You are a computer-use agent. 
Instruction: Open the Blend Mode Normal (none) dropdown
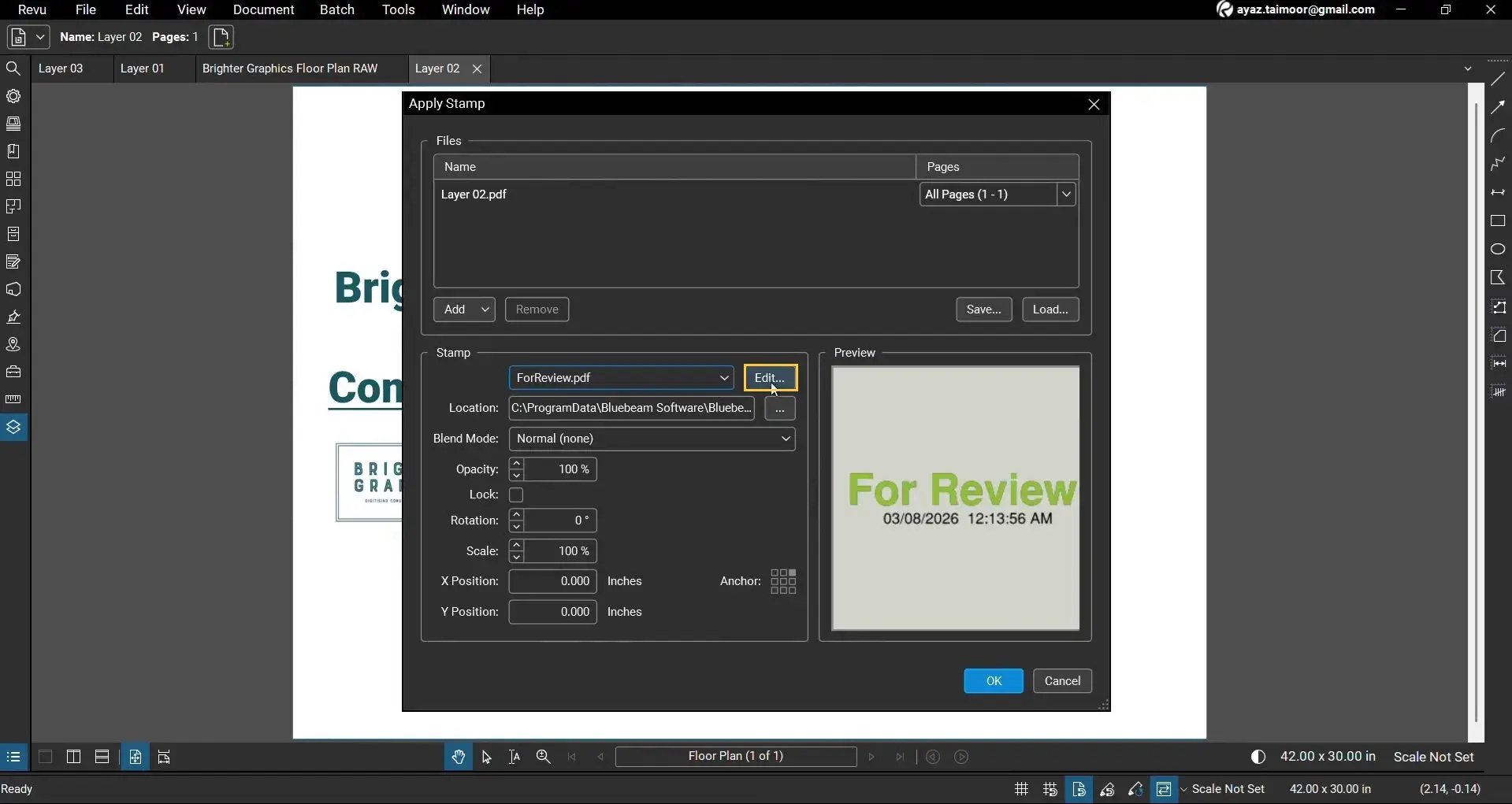(652, 439)
